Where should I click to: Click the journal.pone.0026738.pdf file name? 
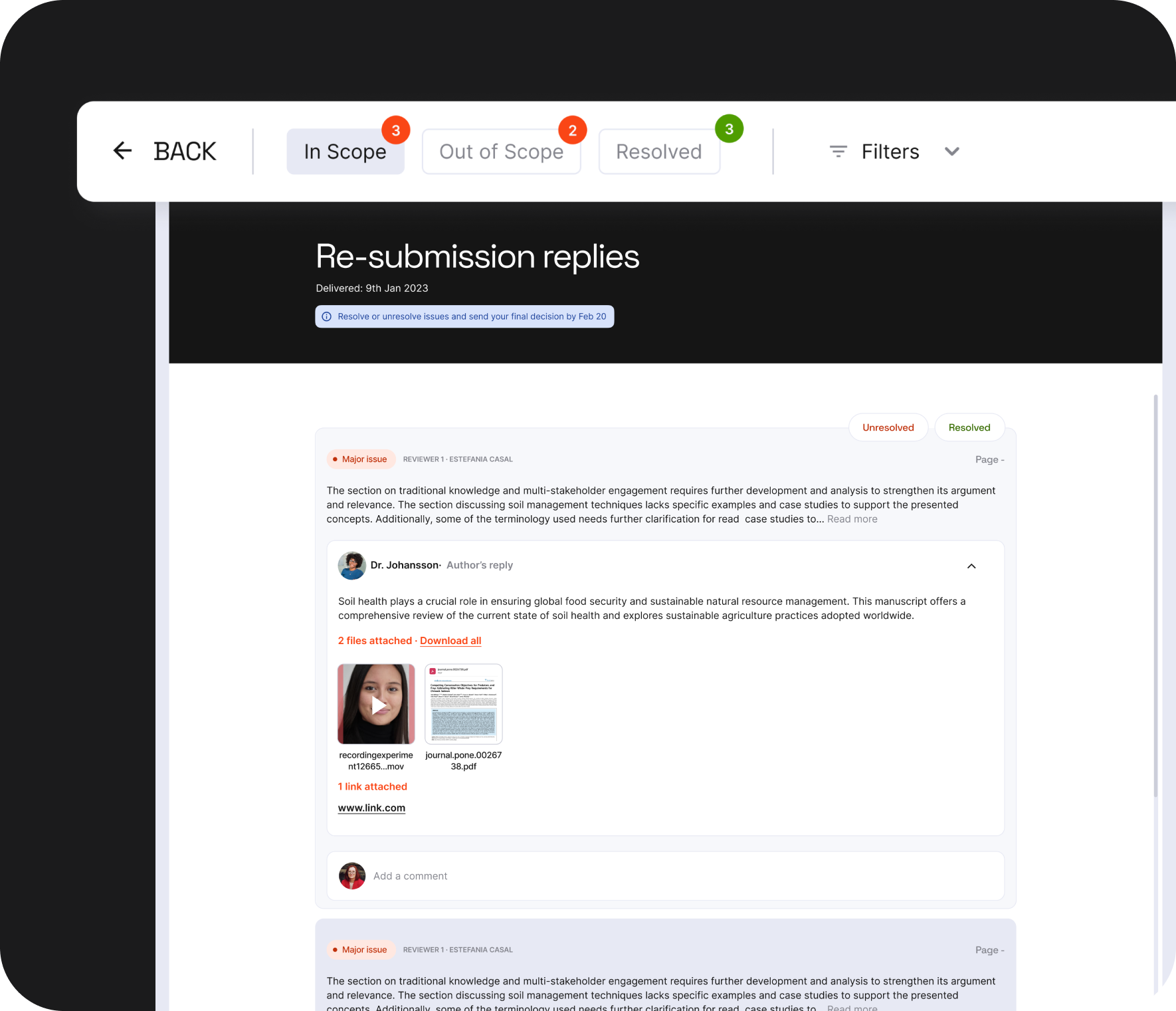tap(464, 760)
